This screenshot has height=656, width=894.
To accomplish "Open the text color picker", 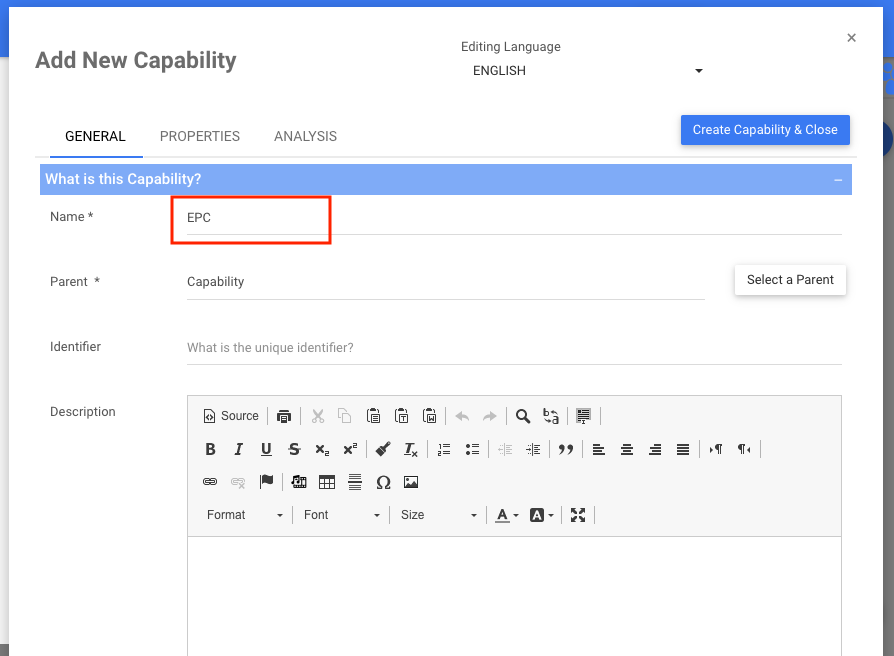I will click(507, 515).
